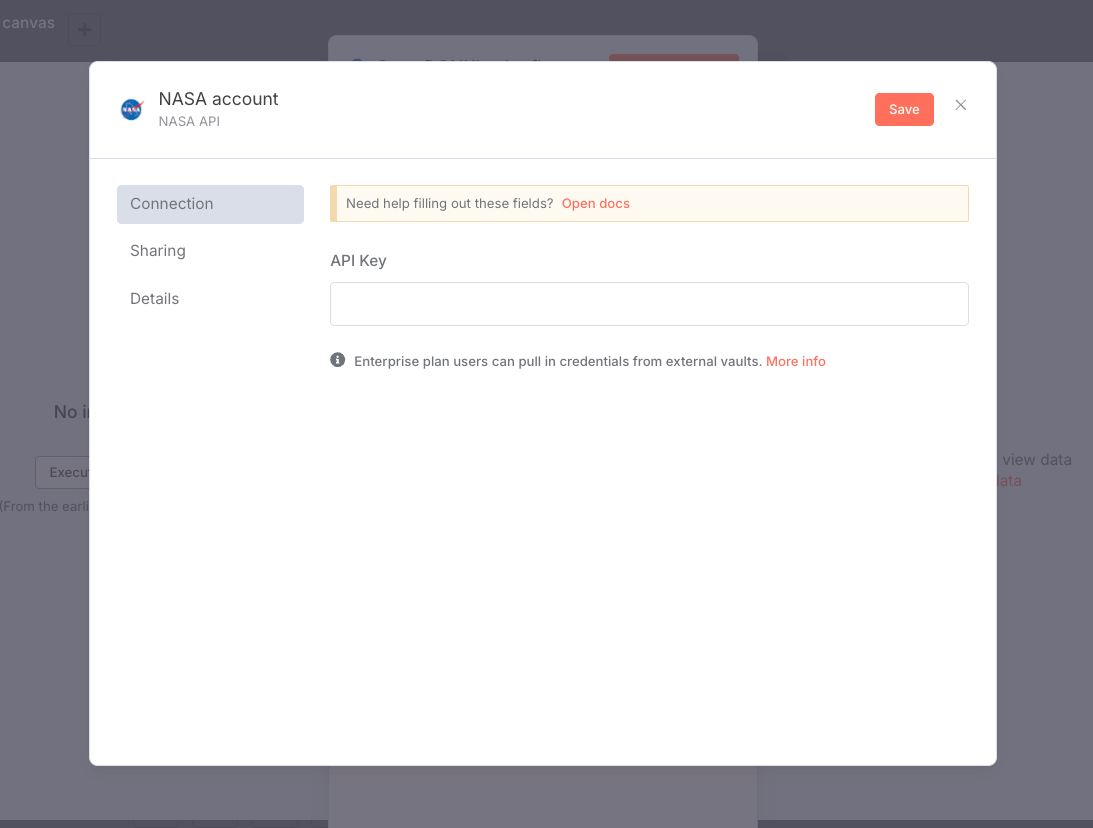Image resolution: width=1093 pixels, height=828 pixels.
Task: Close the NASA account dialog
Action: (x=961, y=105)
